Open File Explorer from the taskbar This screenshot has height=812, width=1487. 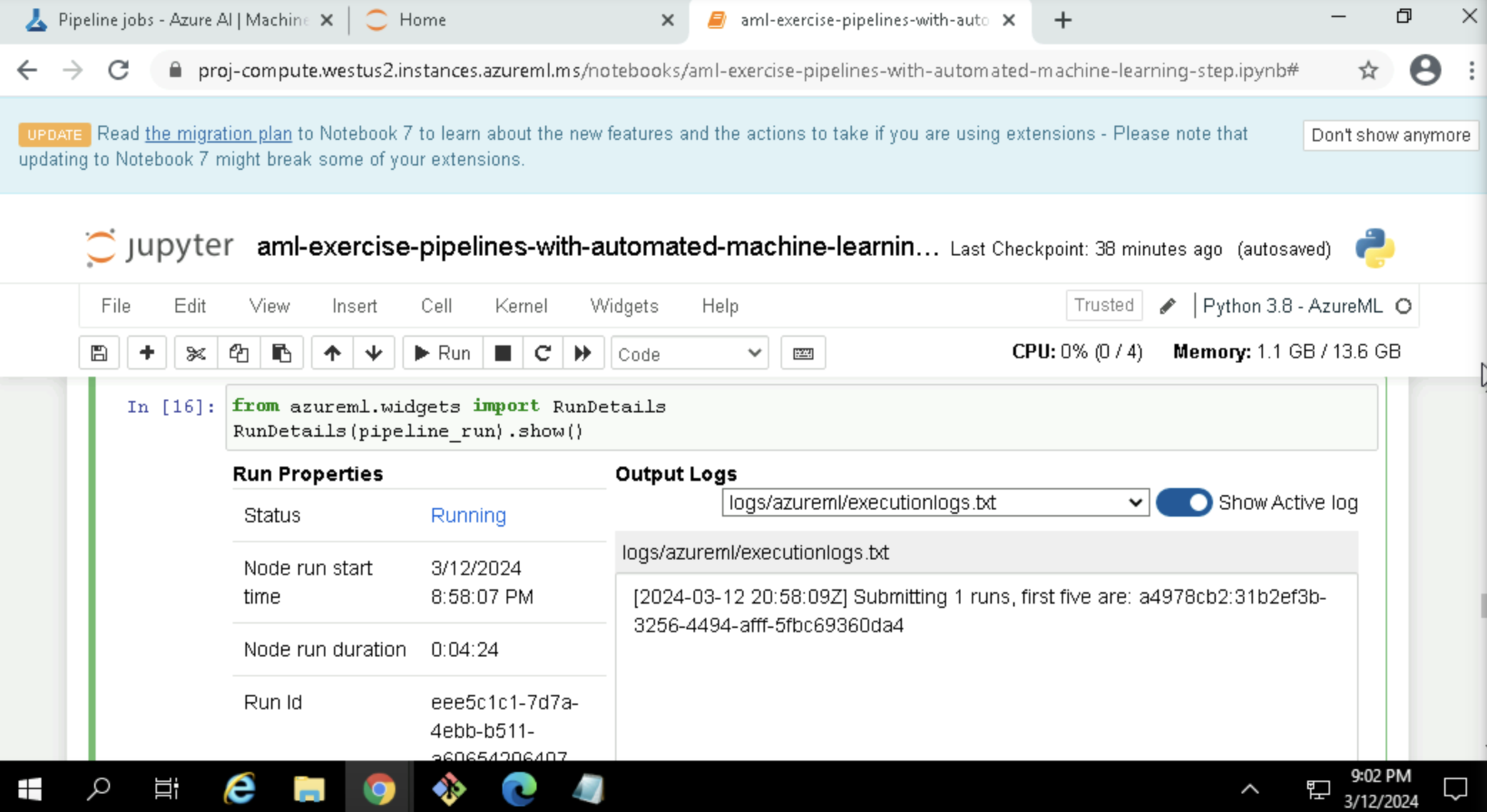pos(309,789)
